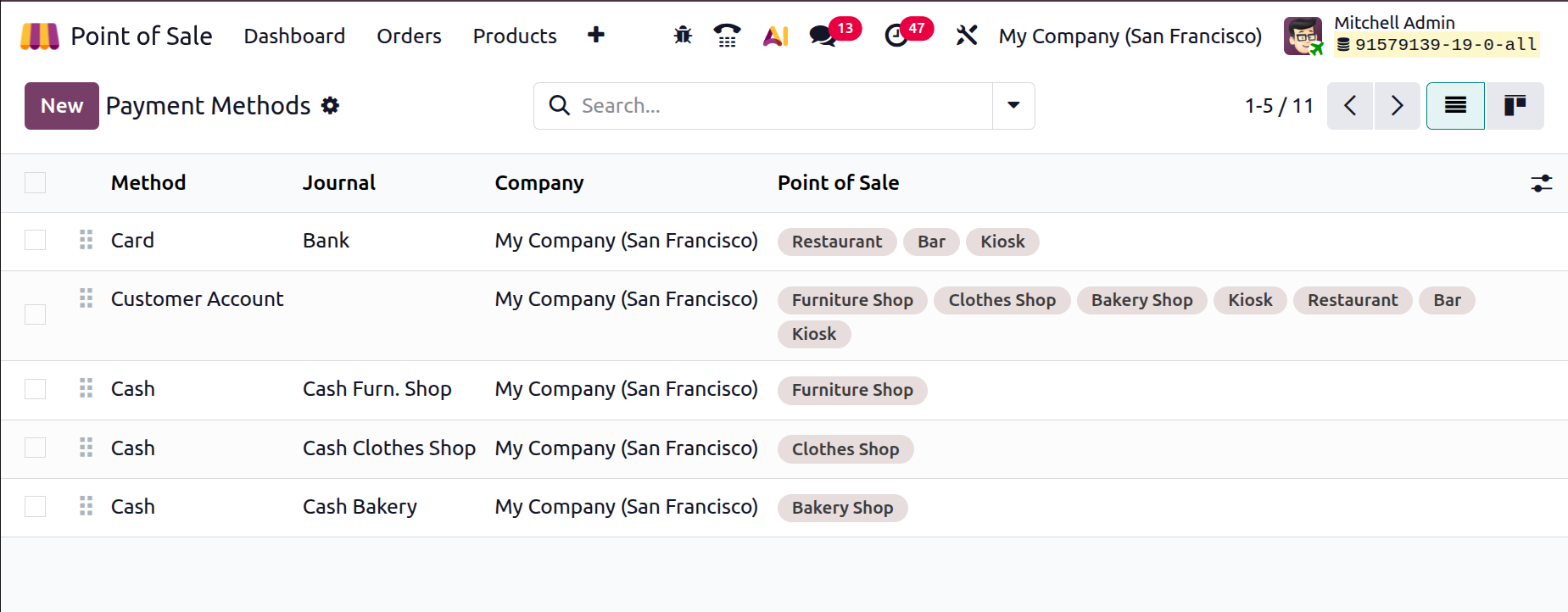This screenshot has width=1568, height=612.
Task: Click the New button
Action: point(62,106)
